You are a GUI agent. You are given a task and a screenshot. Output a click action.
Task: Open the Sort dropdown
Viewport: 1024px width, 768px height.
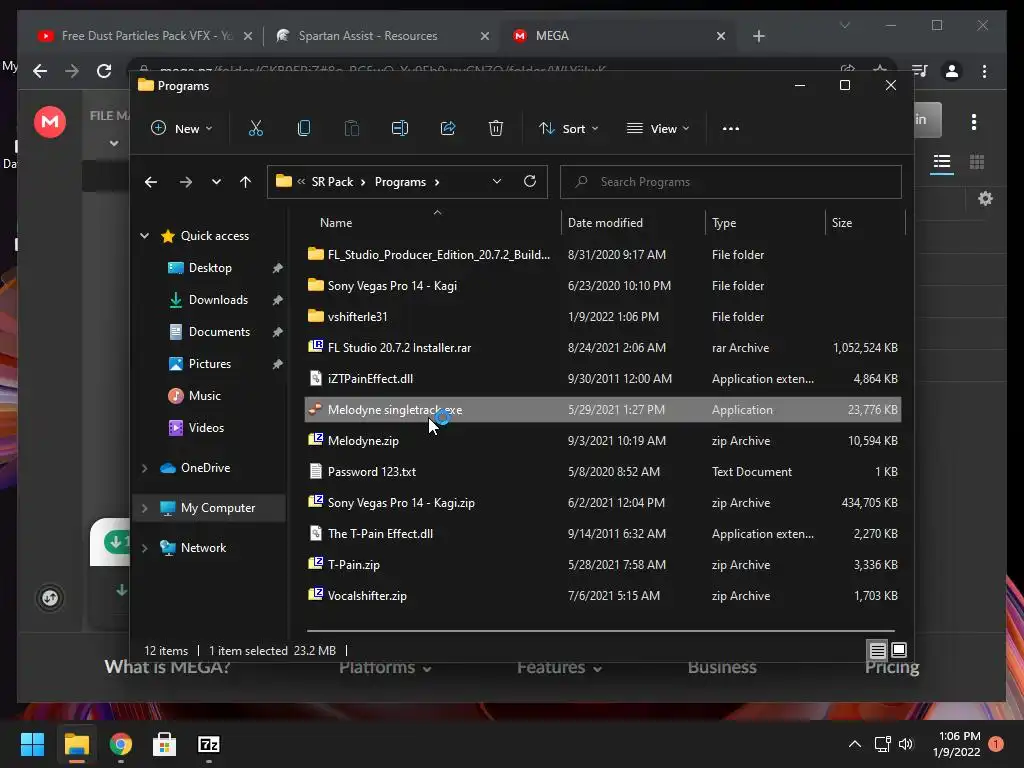[x=569, y=129]
